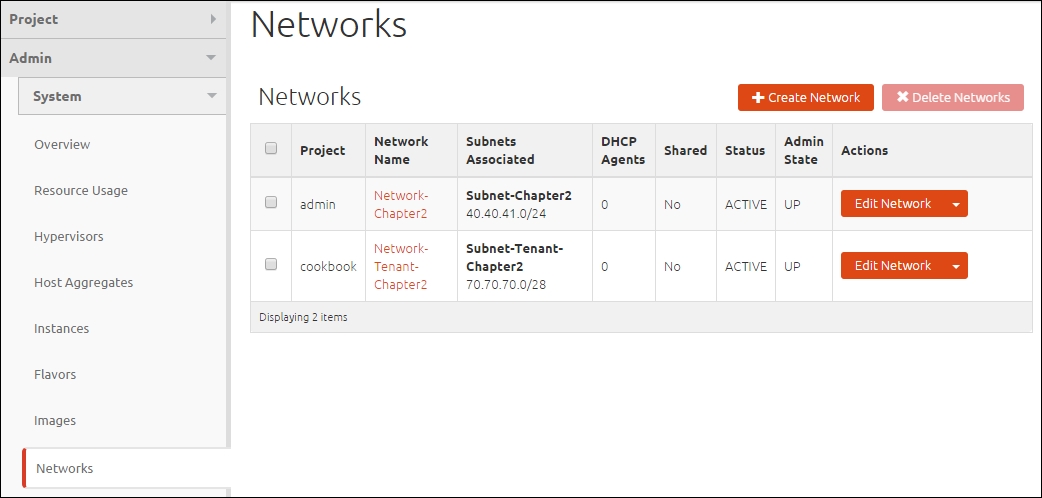Open the Network-Chapter2 link
The image size is (1042, 498).
point(401,204)
